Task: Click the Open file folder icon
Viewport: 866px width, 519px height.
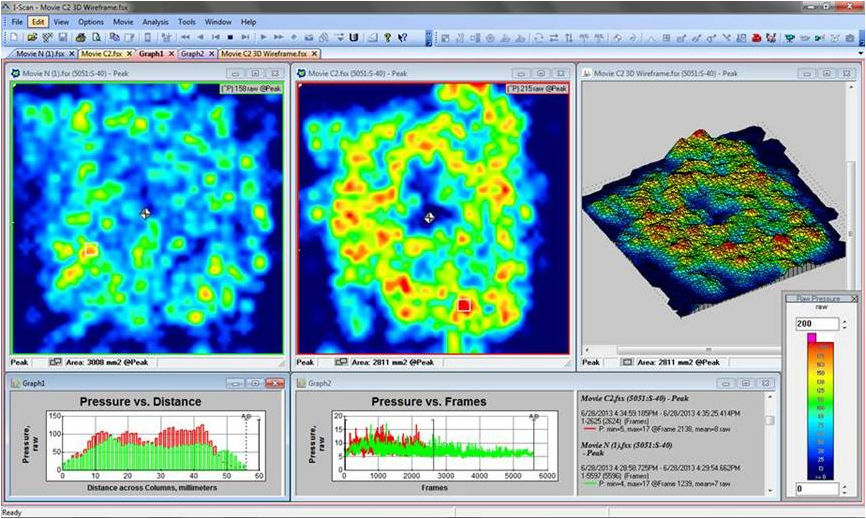Action: 32,37
